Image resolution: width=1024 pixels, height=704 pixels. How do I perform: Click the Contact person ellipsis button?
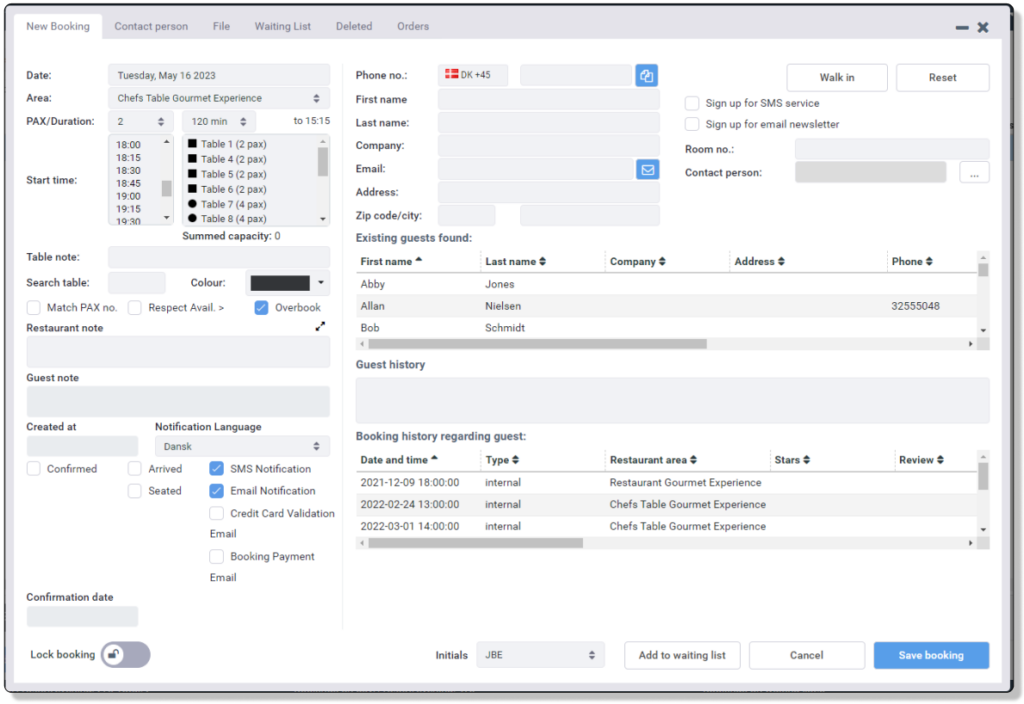(x=974, y=173)
